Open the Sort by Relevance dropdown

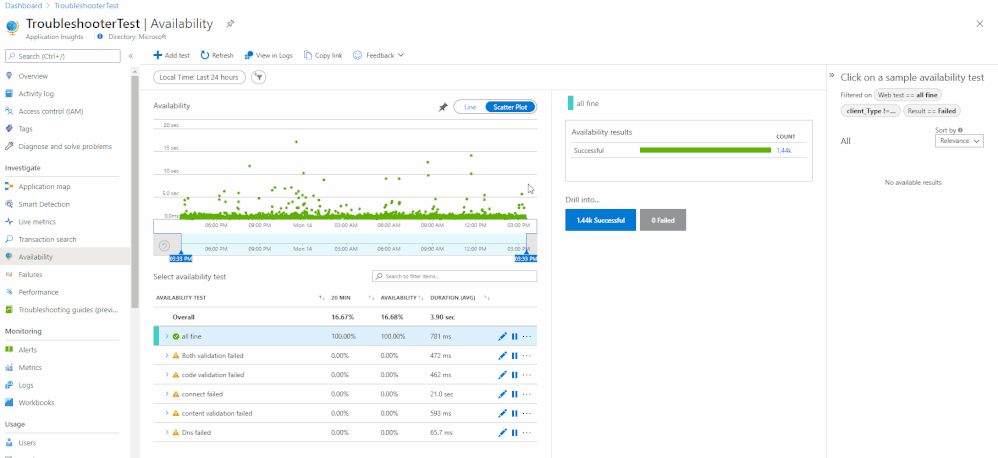(x=959, y=141)
